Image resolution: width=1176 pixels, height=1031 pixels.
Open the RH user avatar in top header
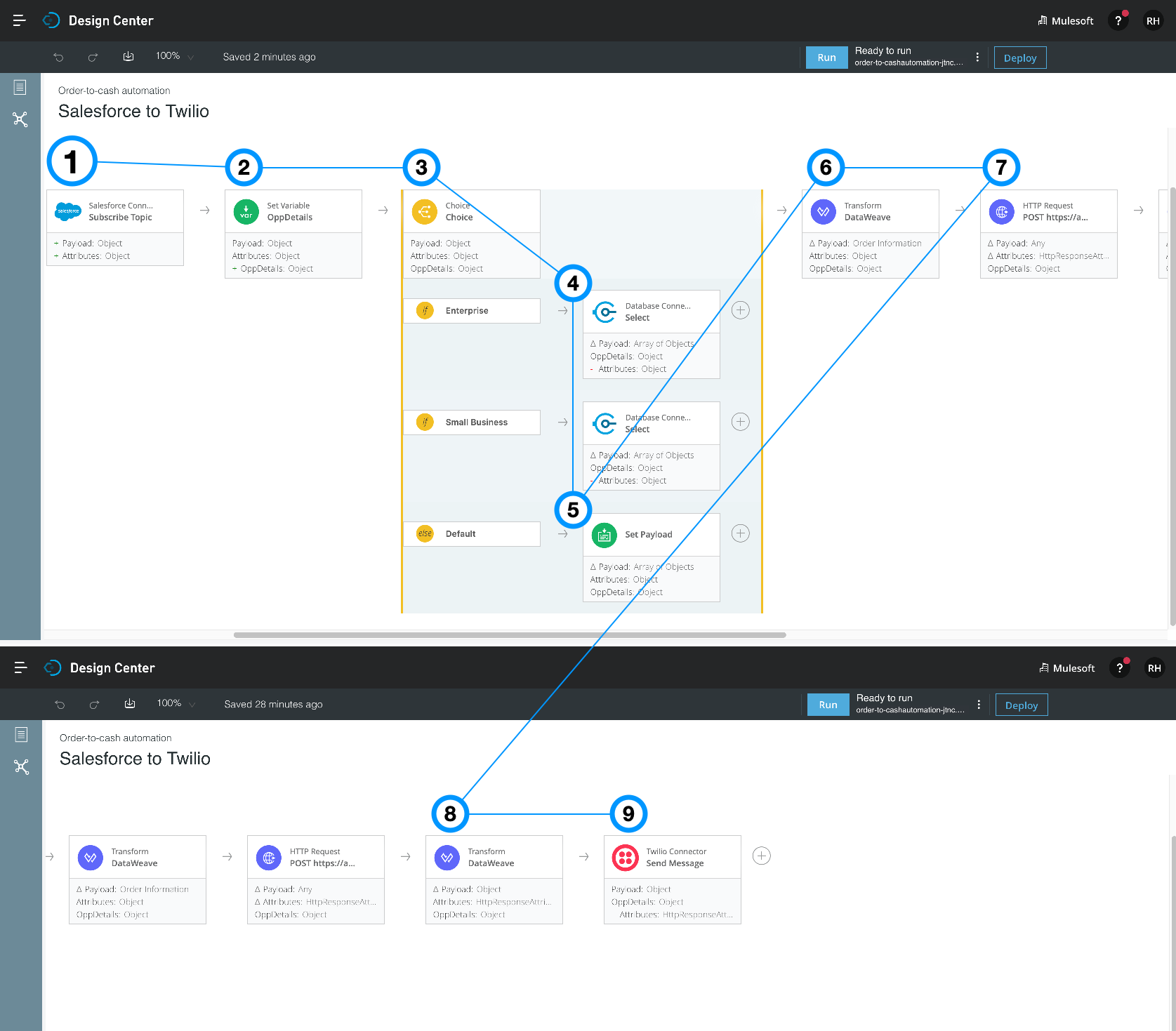click(x=1153, y=21)
